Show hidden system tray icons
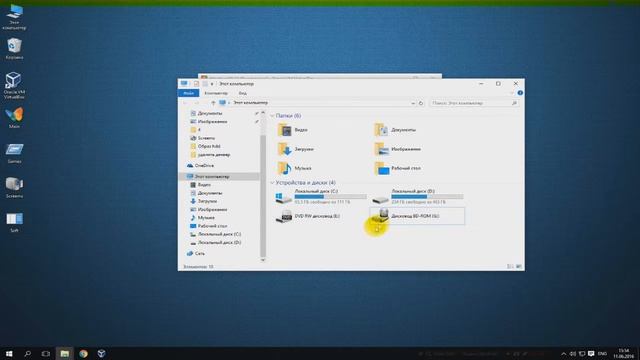Screen dimensions: 640x360 coord(564,354)
